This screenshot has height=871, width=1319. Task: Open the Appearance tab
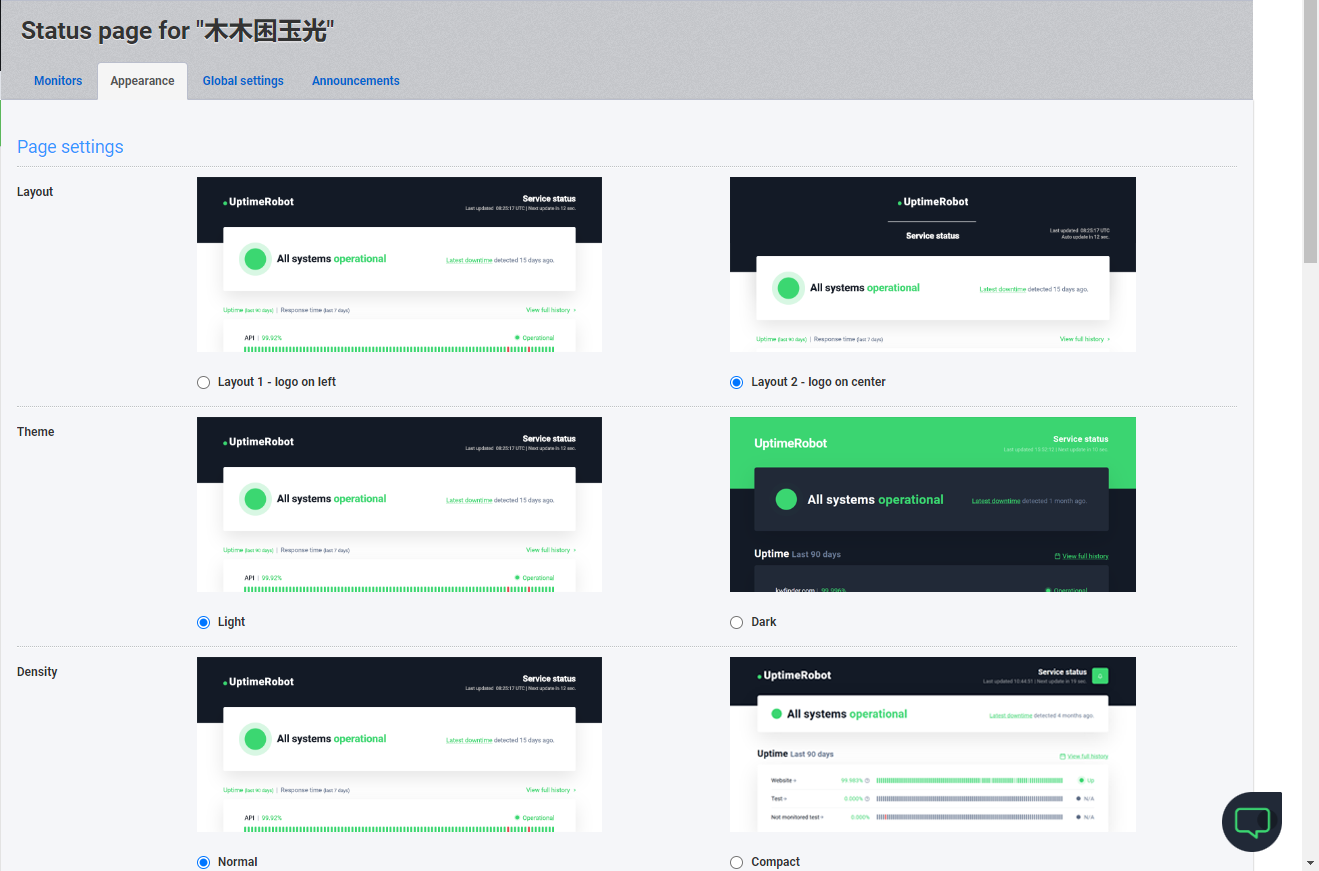(x=142, y=81)
